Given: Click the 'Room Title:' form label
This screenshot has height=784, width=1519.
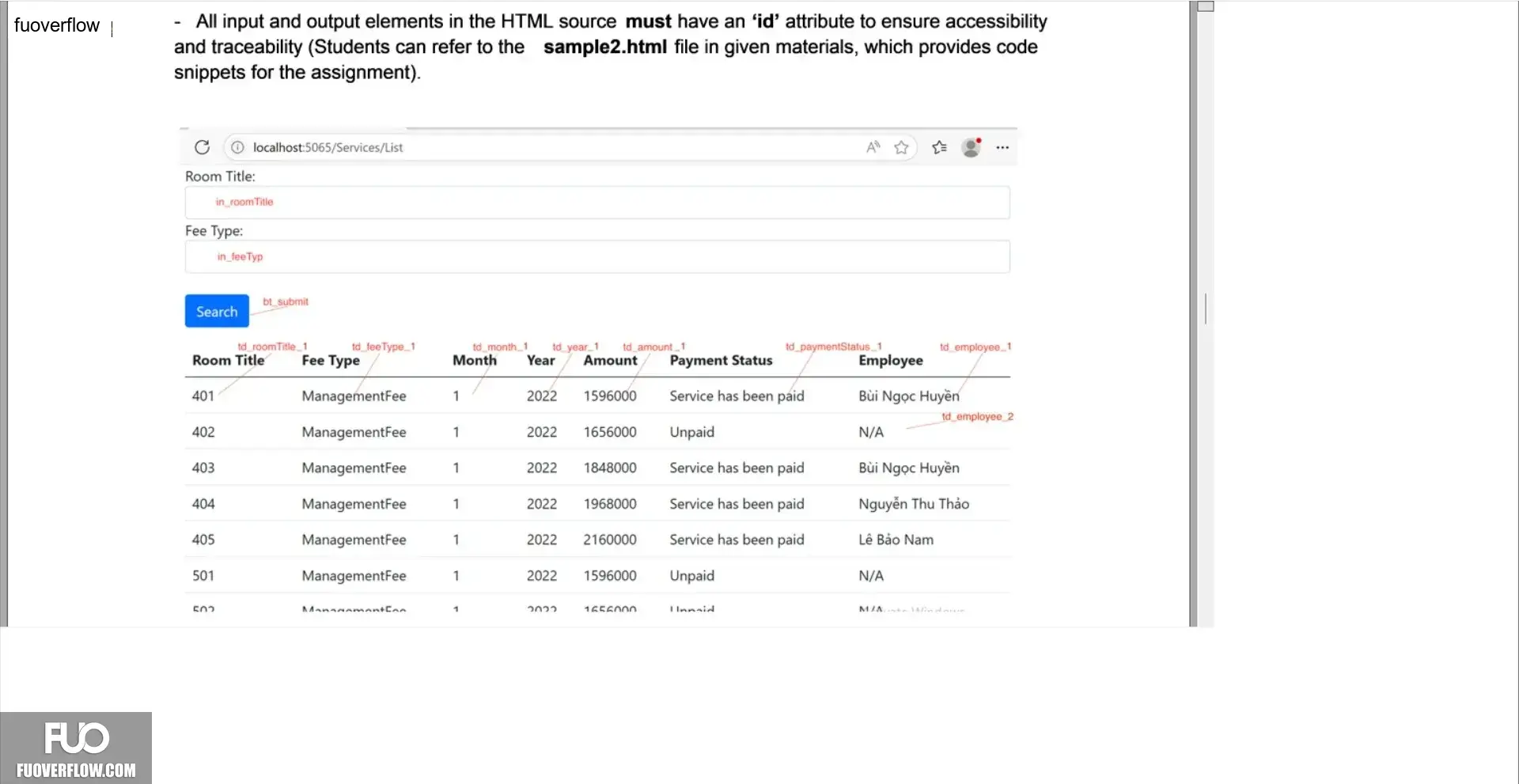Looking at the screenshot, I should (220, 176).
